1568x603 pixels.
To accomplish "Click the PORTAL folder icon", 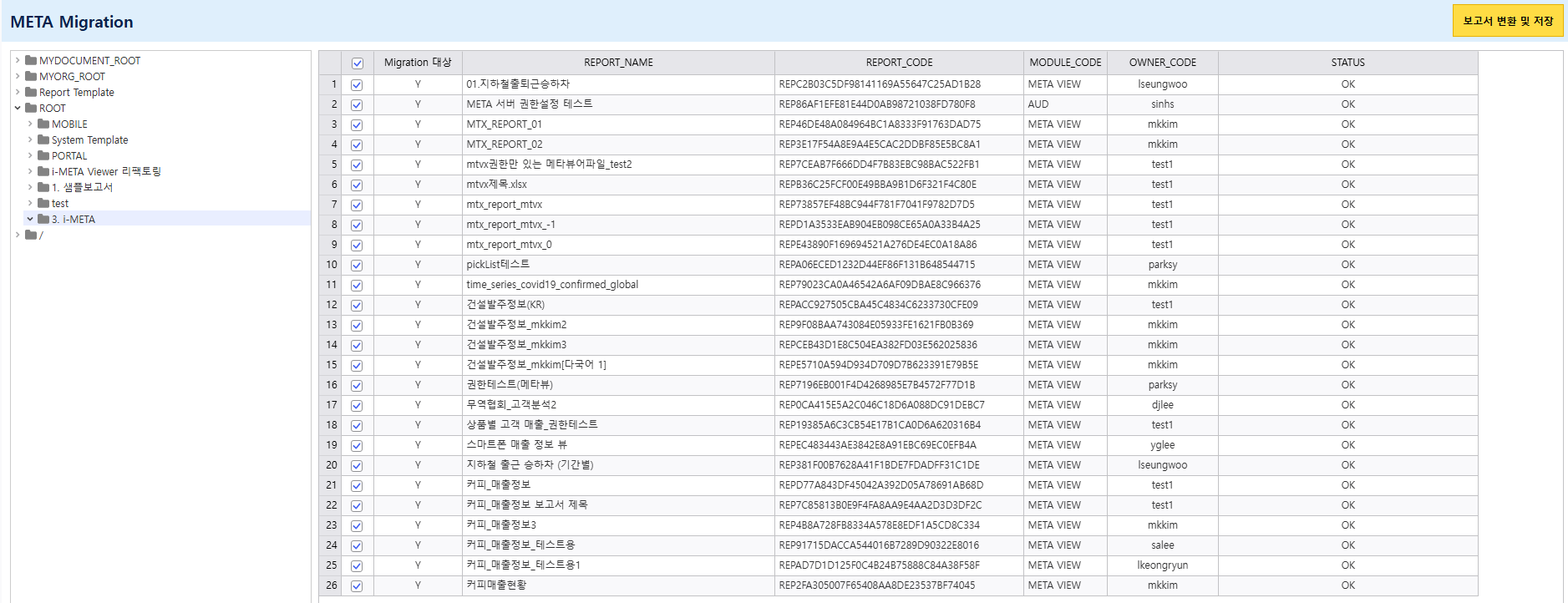I will click(43, 155).
